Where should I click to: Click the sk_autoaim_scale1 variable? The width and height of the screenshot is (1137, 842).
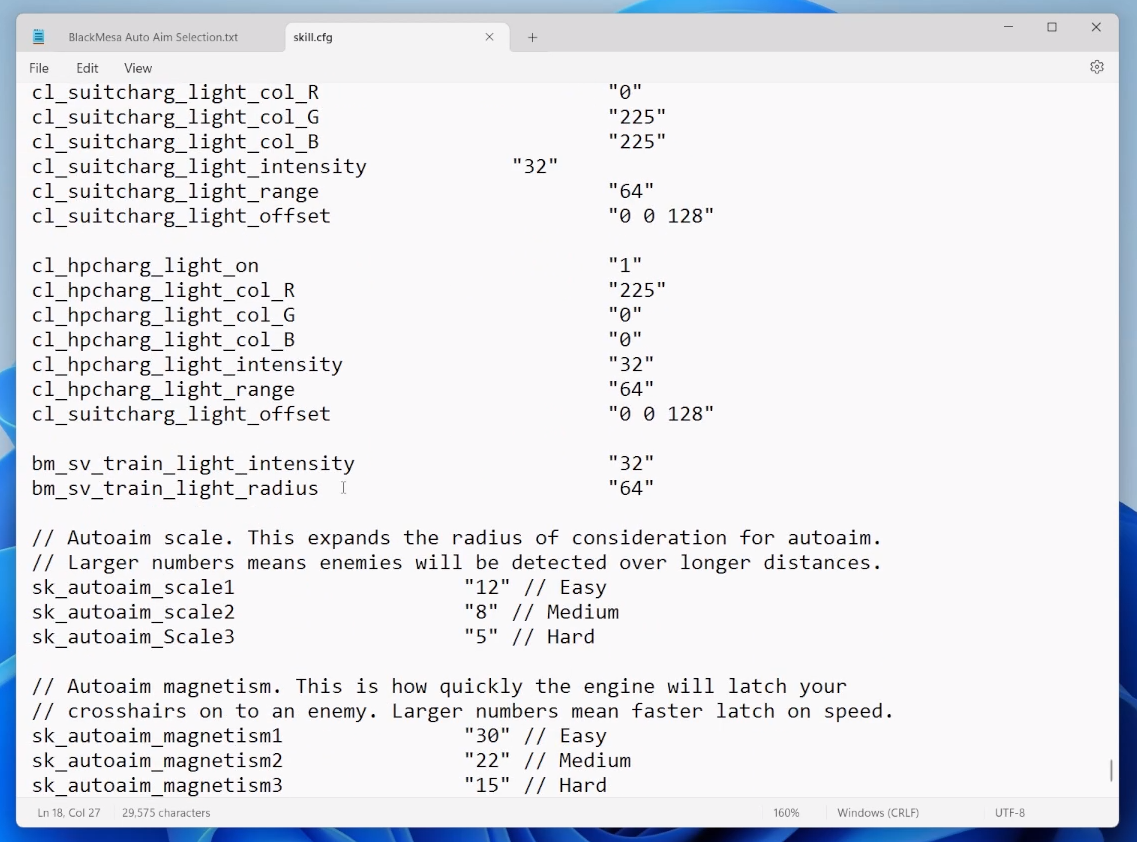click(133, 587)
